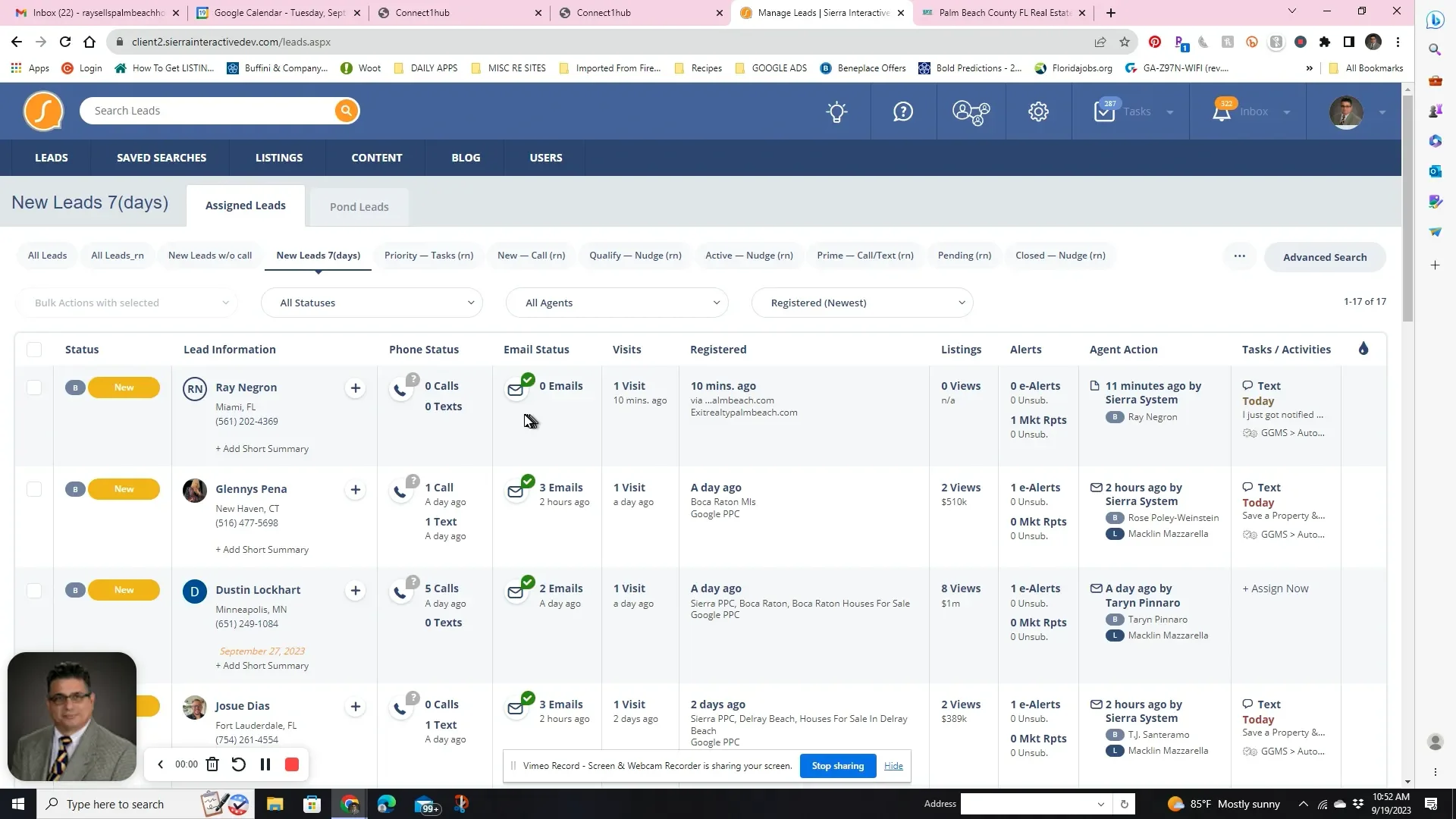Expand the bookmarks overflow chevron
The height and width of the screenshot is (819, 1456).
click(1309, 68)
